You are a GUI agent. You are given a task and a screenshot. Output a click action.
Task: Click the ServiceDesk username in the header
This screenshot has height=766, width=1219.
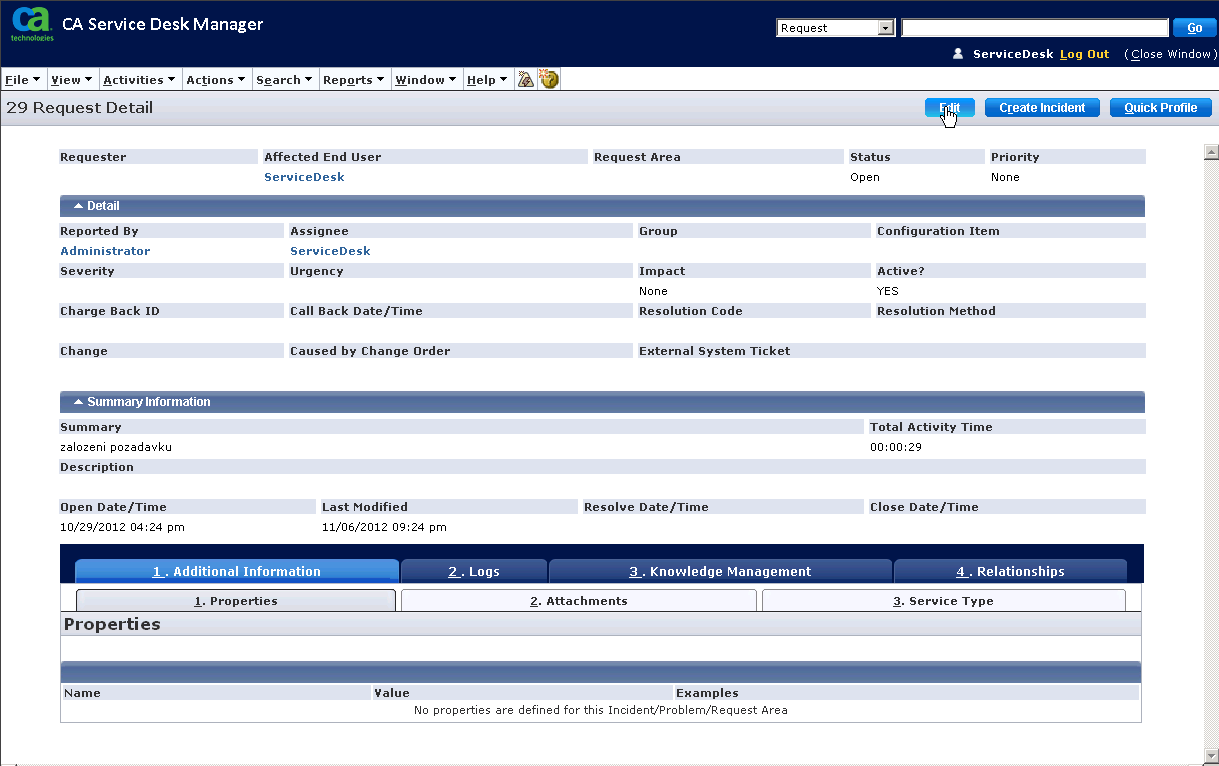(1013, 54)
